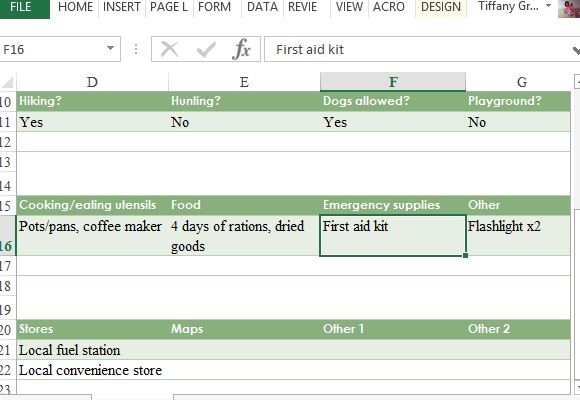Select the Yes cell under Dogs allowed?

393,122
